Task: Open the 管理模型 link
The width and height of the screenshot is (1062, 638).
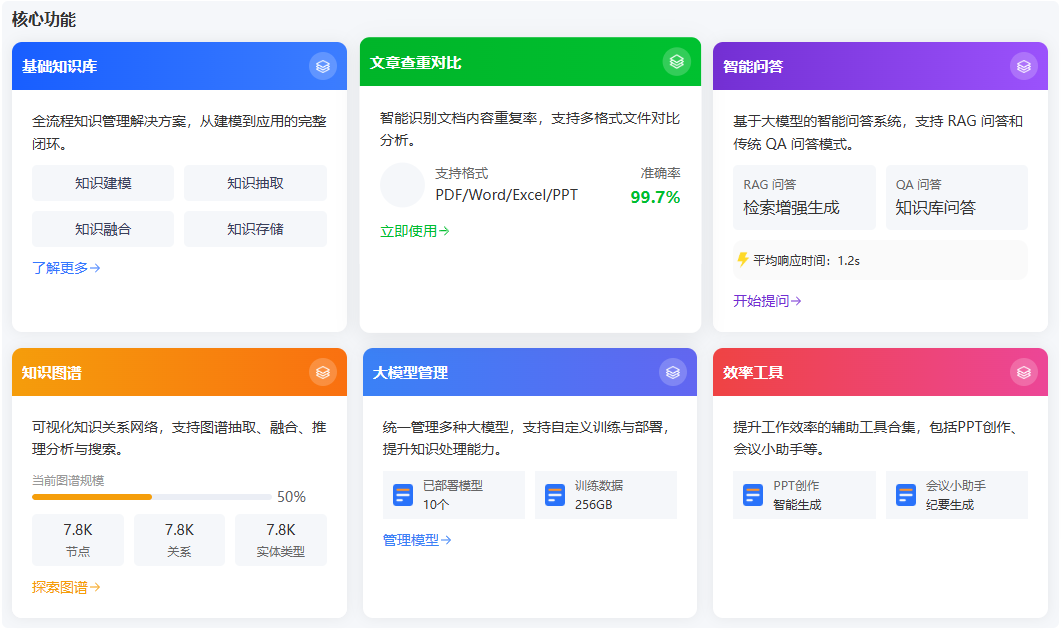Action: point(417,540)
